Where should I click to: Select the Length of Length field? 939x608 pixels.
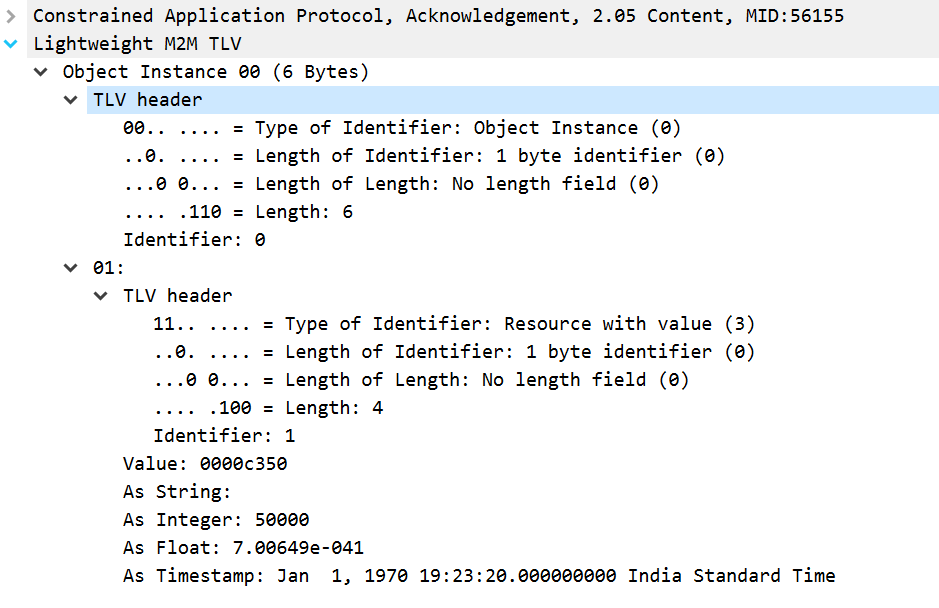(330, 379)
